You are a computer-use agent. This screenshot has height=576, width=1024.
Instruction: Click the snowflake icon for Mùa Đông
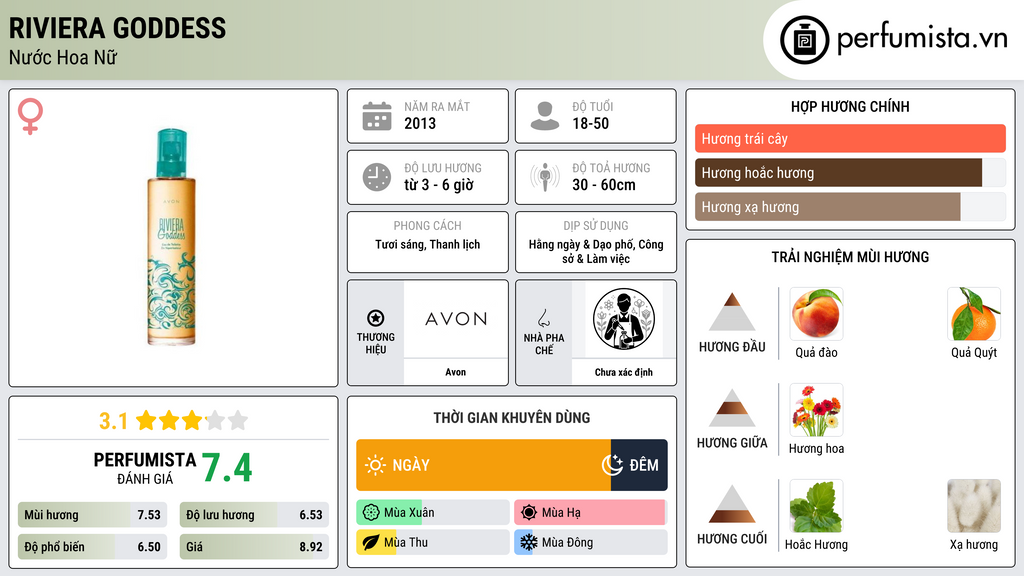(x=529, y=542)
